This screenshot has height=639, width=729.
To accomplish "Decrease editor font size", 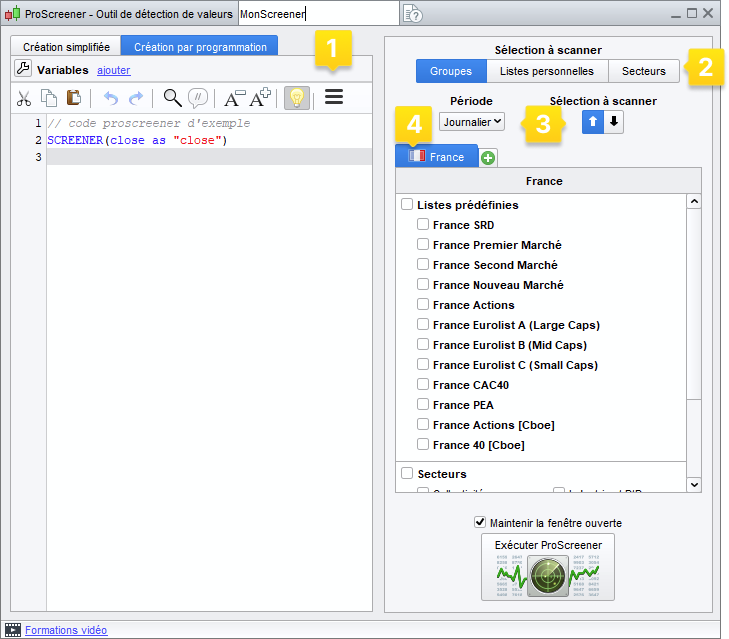I will coord(235,98).
